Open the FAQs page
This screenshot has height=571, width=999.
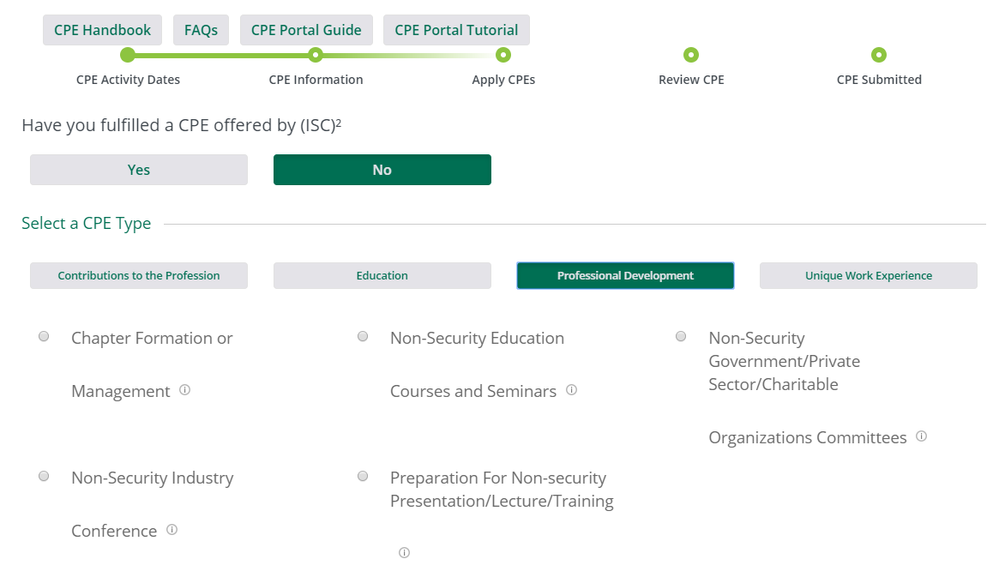pos(201,30)
